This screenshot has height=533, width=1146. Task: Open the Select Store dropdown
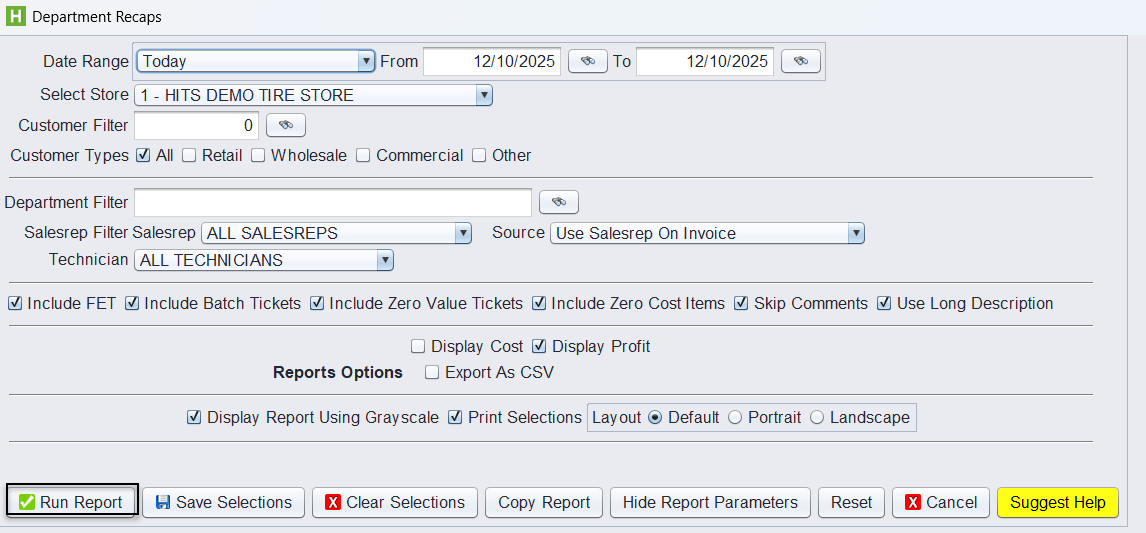coord(484,95)
